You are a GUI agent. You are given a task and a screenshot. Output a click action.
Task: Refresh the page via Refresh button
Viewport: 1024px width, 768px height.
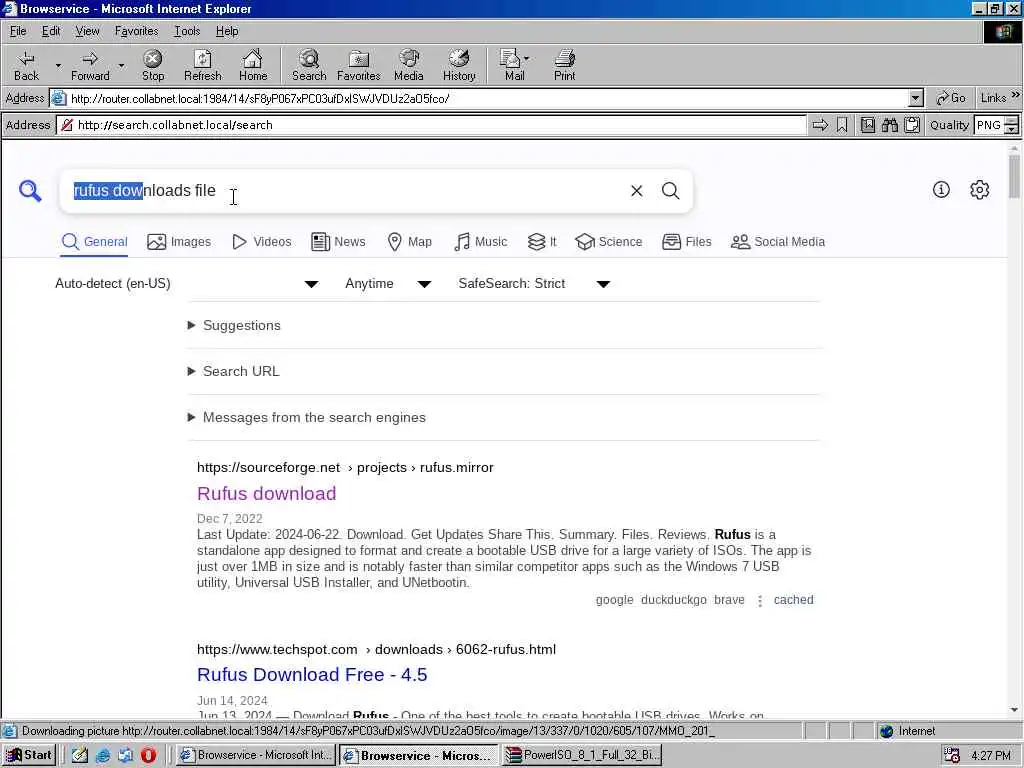point(202,65)
